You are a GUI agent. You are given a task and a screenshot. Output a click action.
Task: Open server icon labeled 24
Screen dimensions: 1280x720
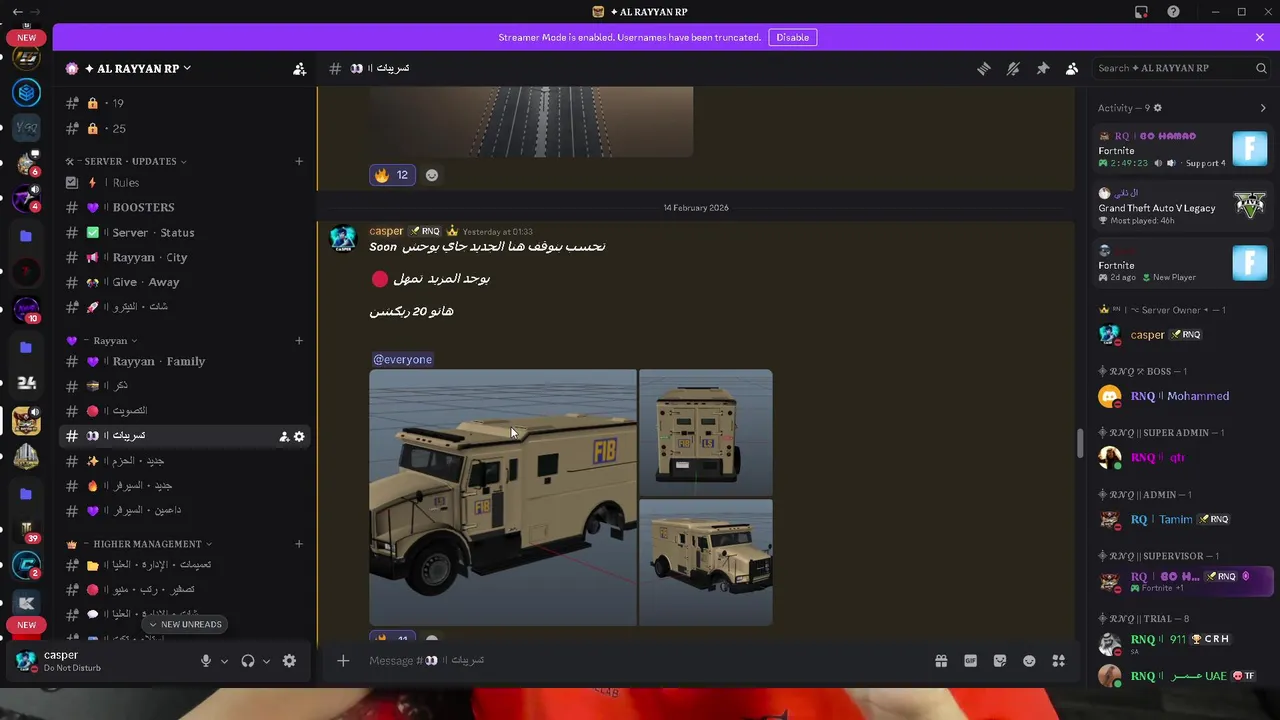[x=27, y=382]
